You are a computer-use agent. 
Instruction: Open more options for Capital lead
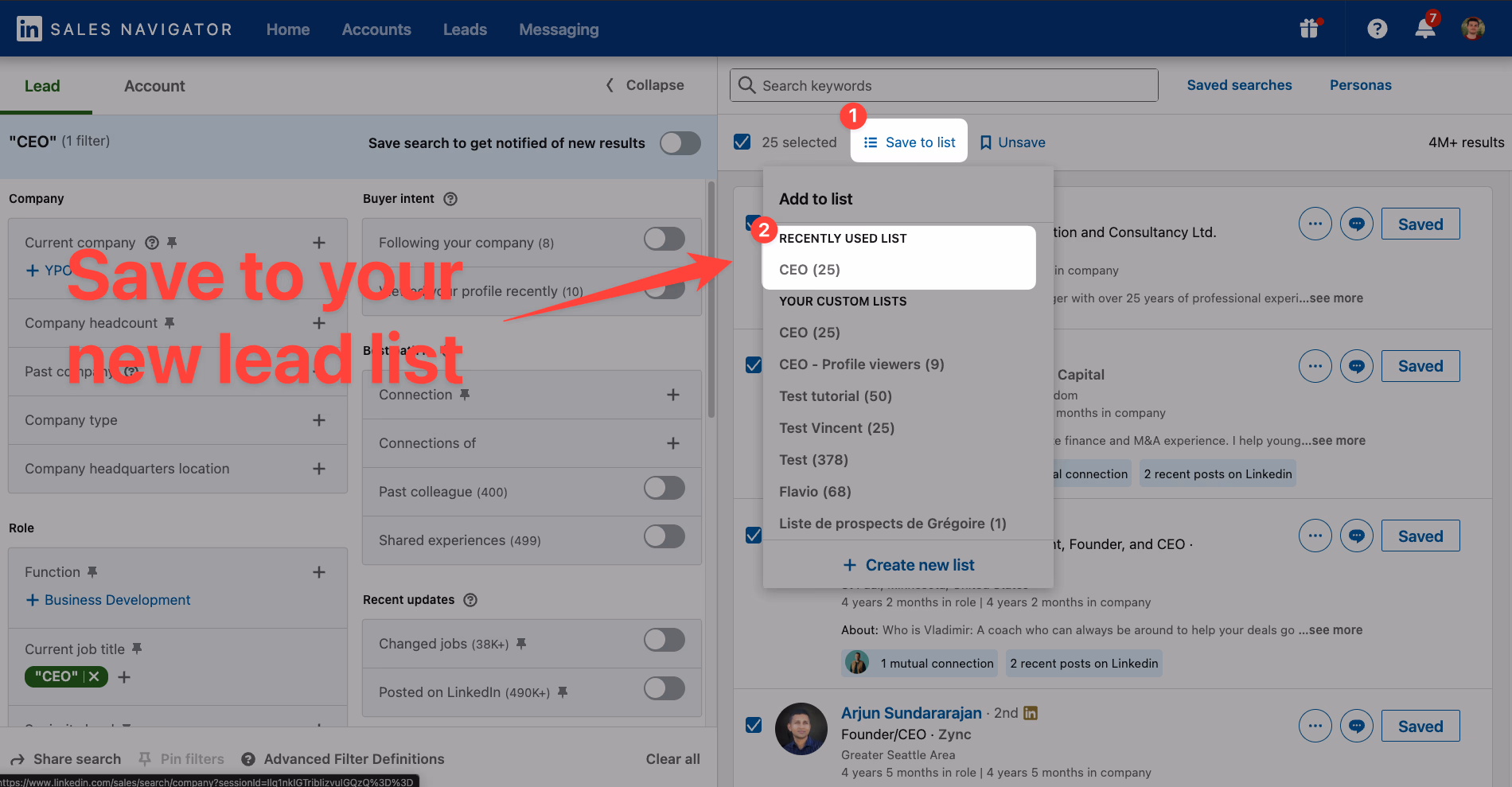point(1315,366)
